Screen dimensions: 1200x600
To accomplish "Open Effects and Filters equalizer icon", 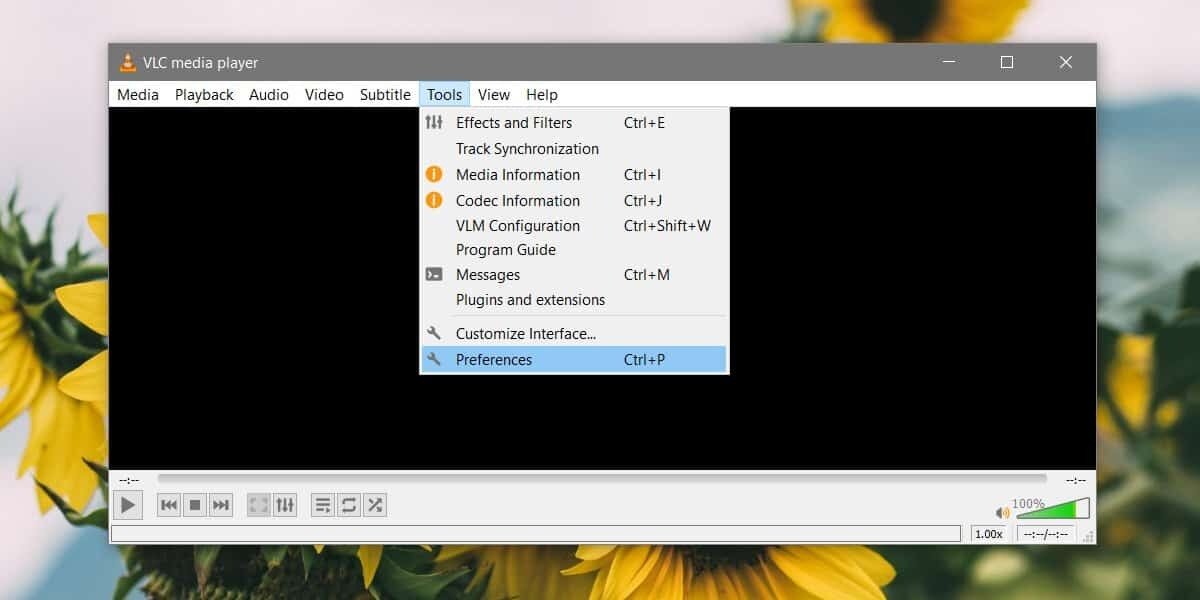I will (x=434, y=122).
